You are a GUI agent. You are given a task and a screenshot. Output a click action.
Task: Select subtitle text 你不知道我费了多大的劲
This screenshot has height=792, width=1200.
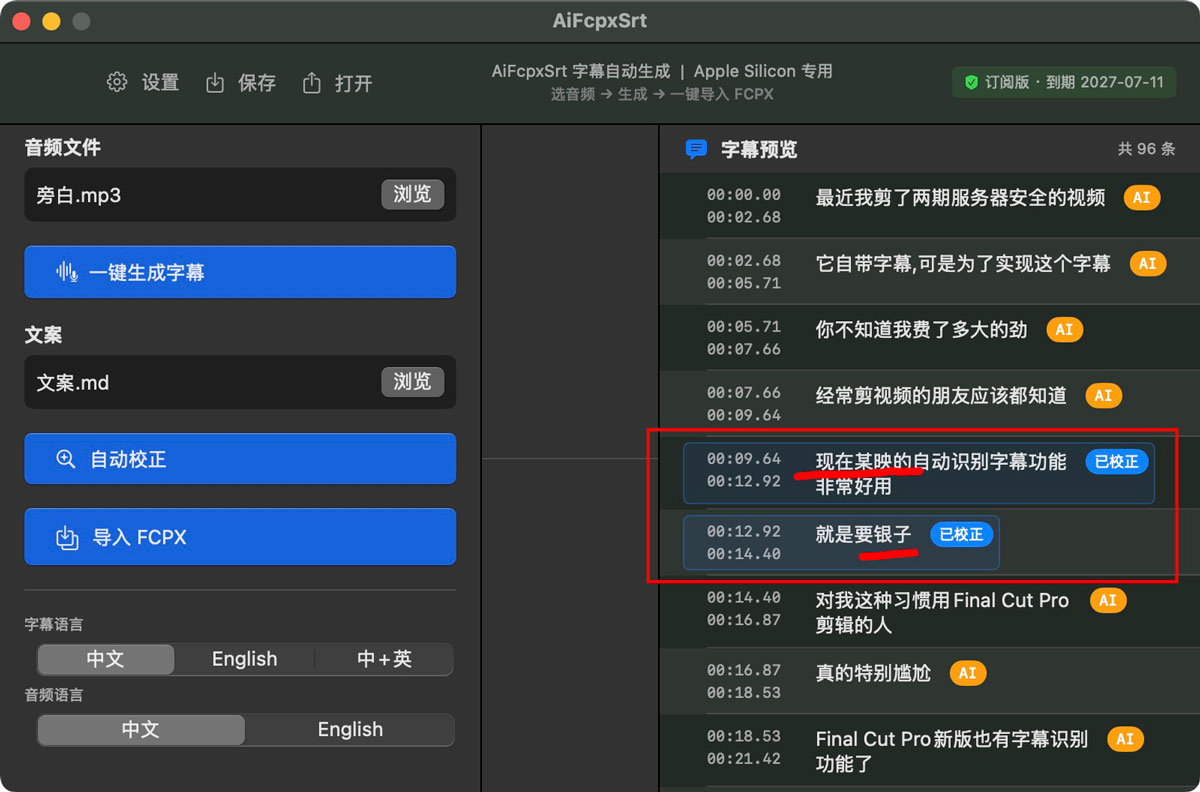[921, 329]
